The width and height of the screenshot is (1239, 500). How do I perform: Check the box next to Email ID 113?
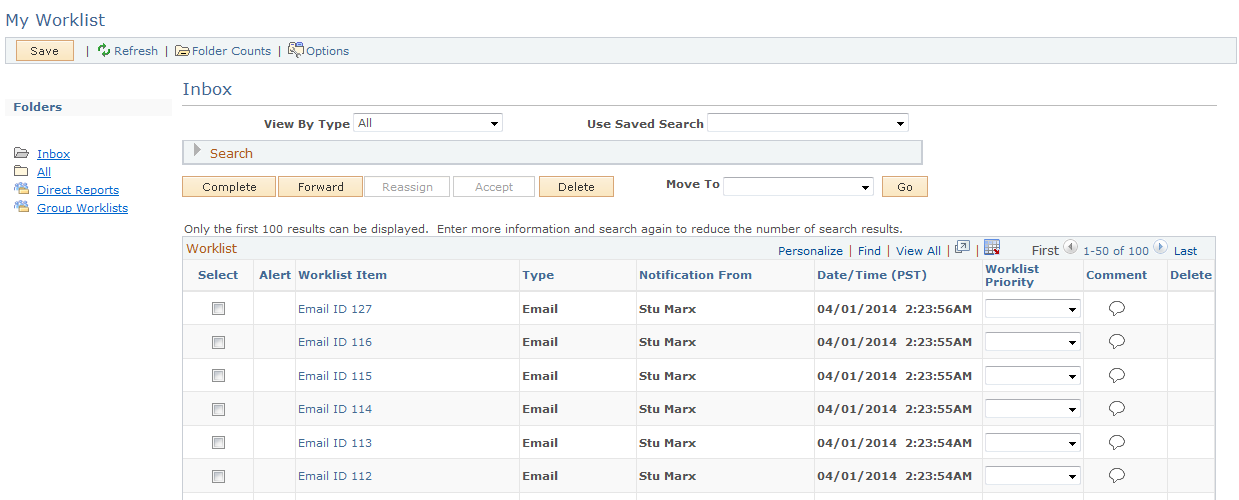pyautogui.click(x=218, y=443)
